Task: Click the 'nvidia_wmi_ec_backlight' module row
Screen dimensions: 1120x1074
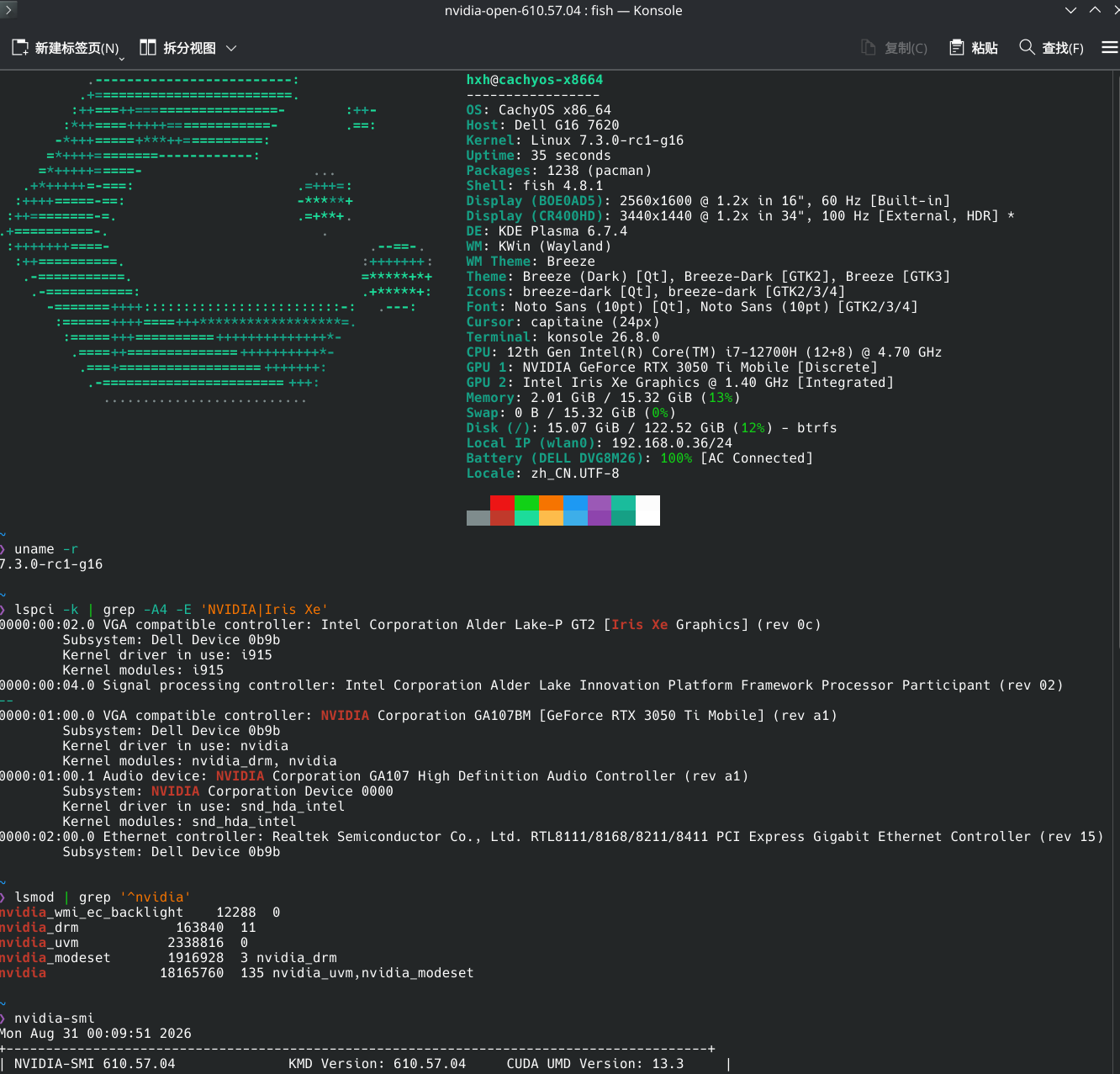Action: (x=140, y=913)
